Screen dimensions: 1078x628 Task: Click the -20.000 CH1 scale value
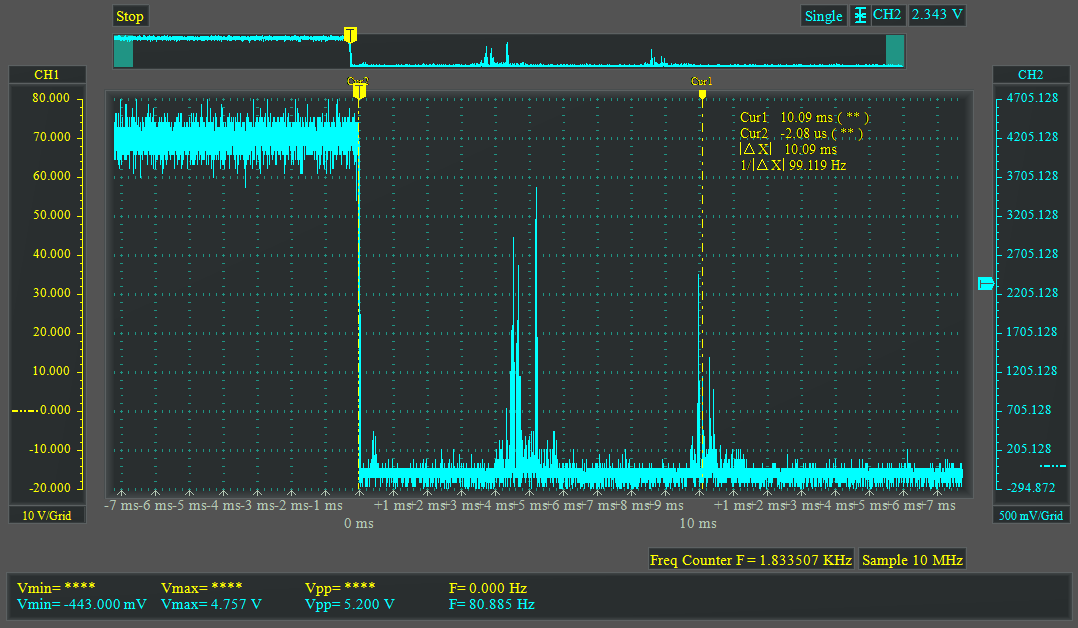51,488
